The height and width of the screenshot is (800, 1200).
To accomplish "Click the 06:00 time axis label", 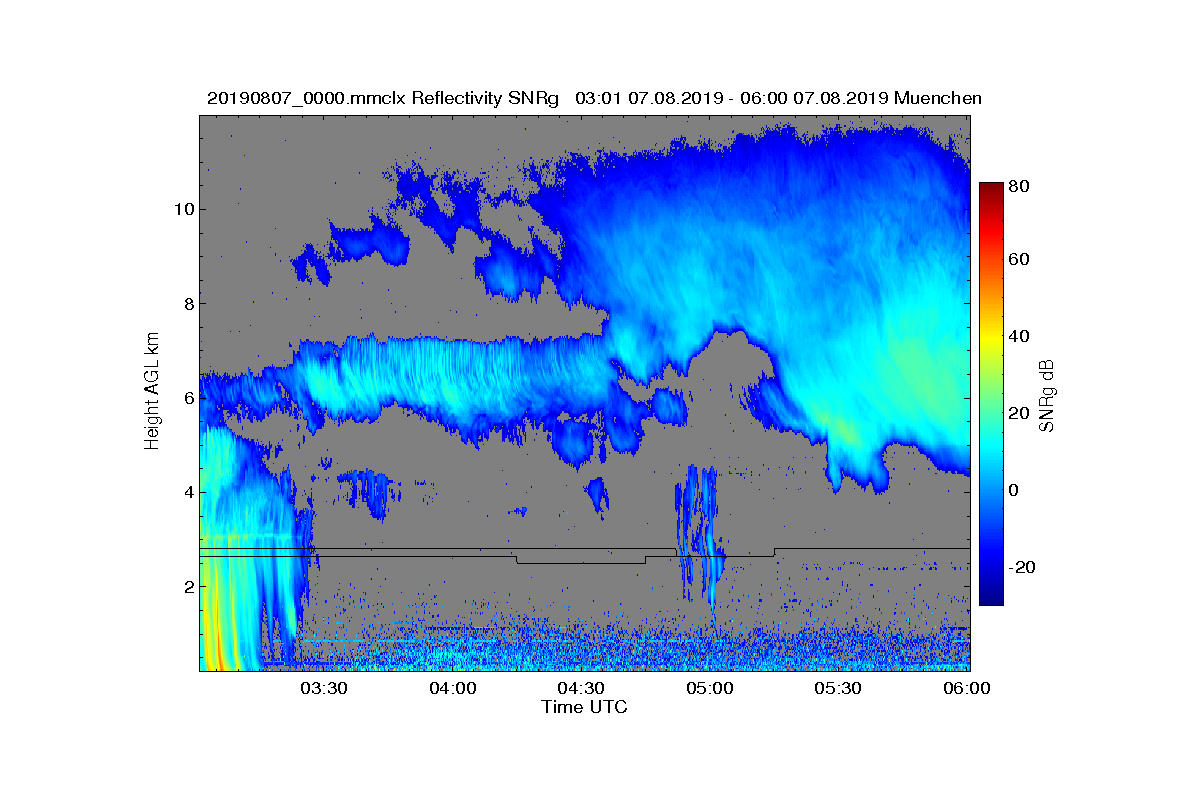I will pos(968,689).
